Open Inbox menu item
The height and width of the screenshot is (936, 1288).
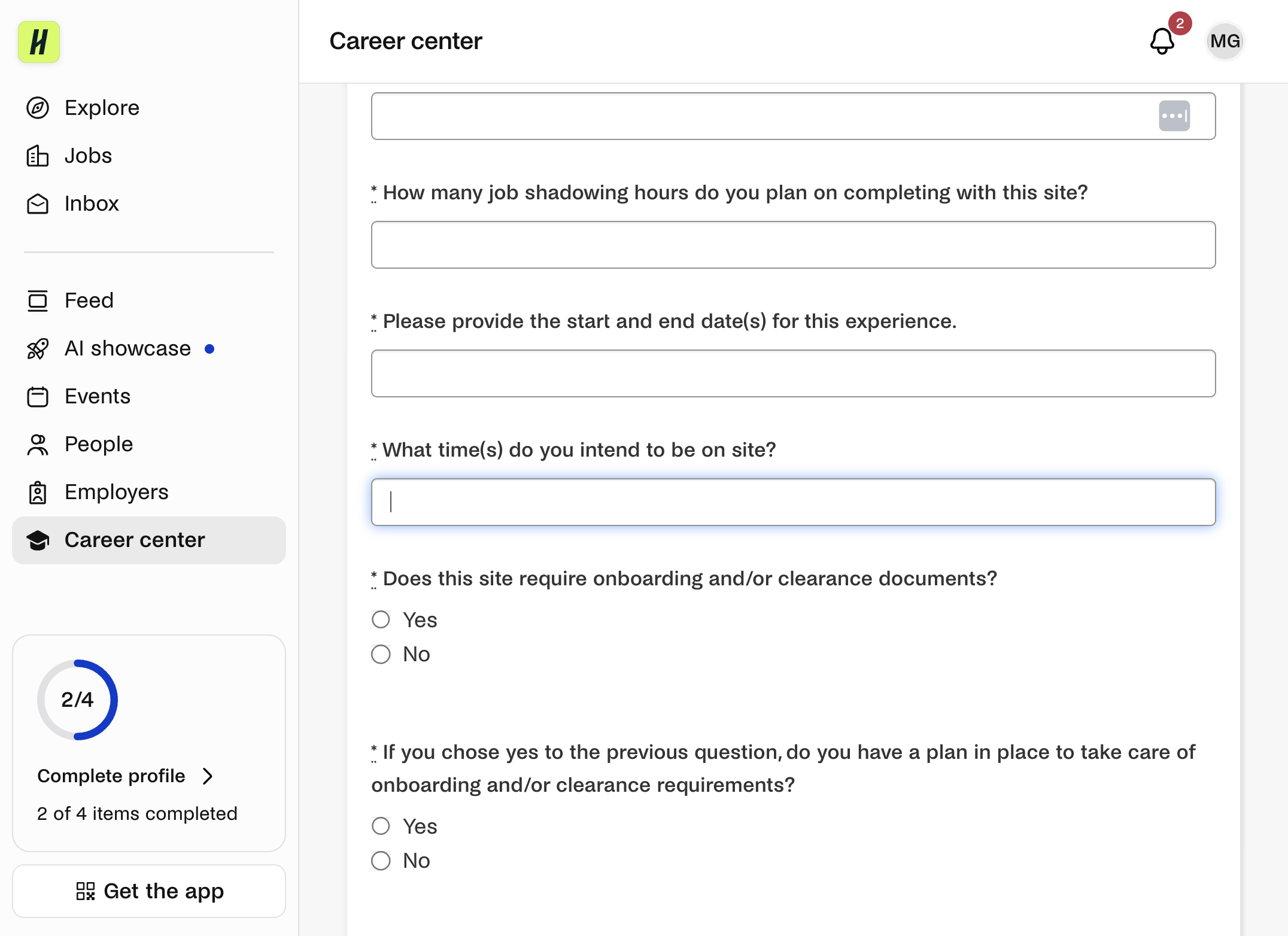pos(149,203)
